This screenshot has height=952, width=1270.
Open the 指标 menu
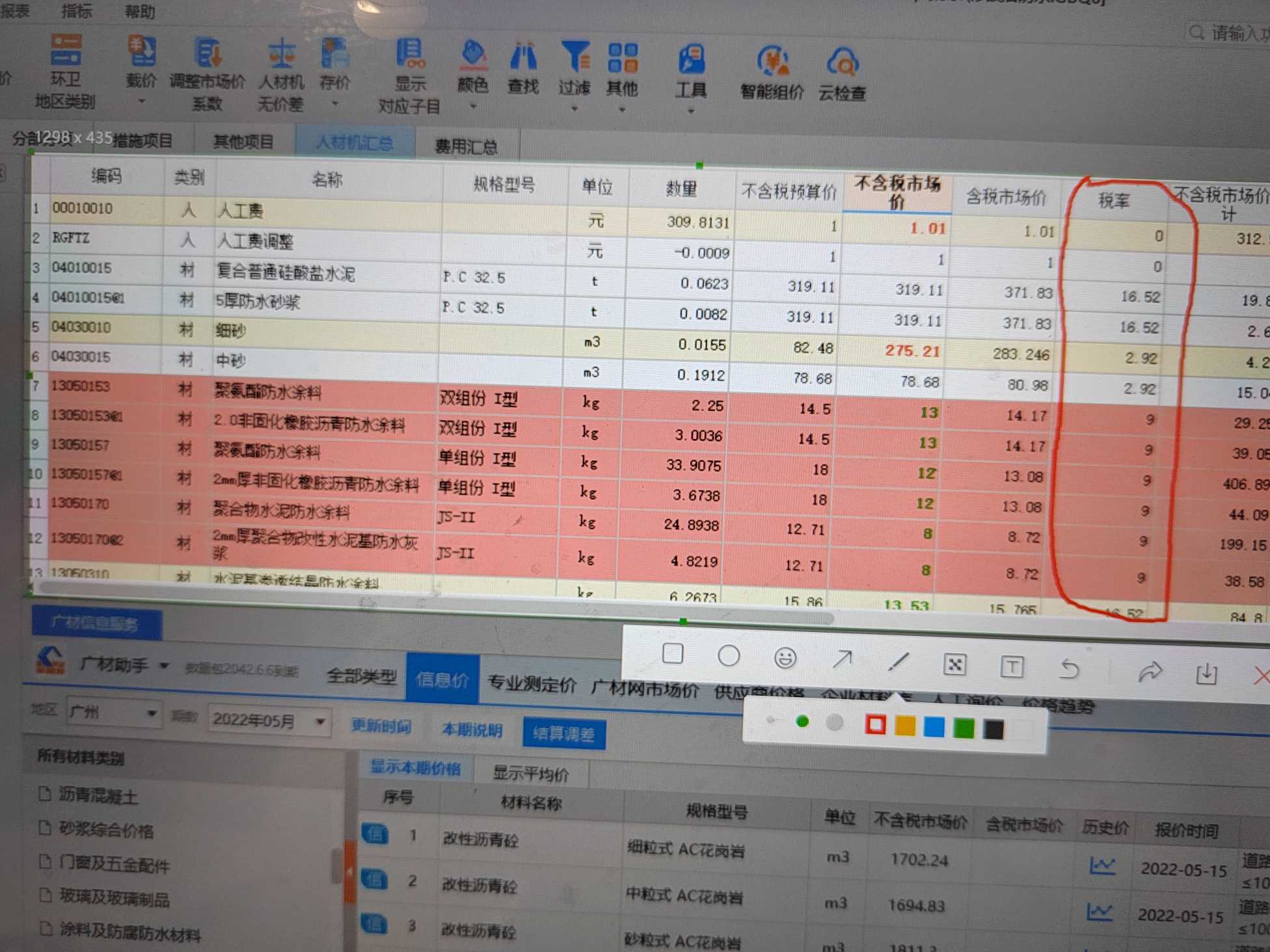click(x=77, y=10)
